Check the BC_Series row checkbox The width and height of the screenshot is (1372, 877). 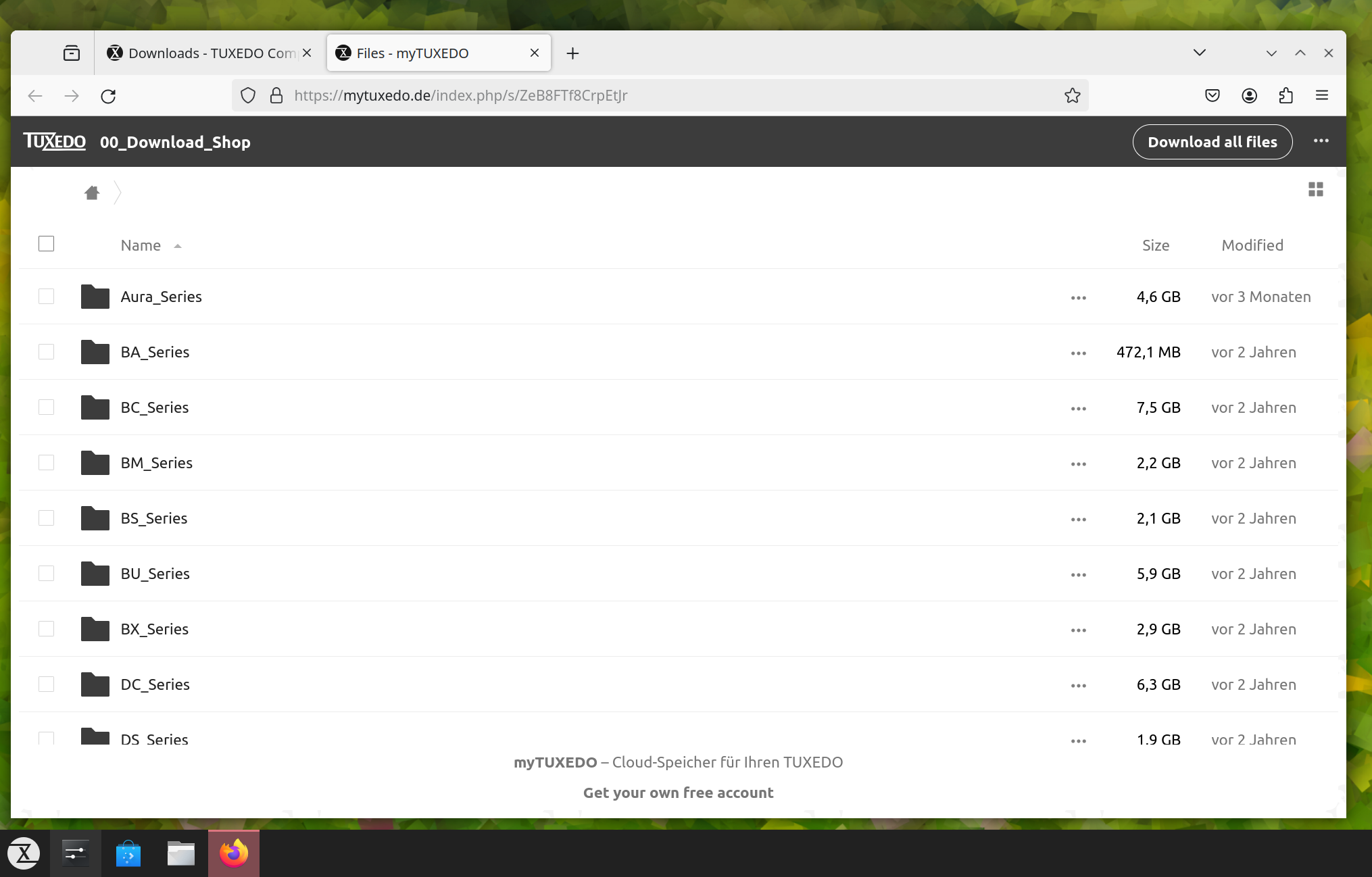coord(46,407)
